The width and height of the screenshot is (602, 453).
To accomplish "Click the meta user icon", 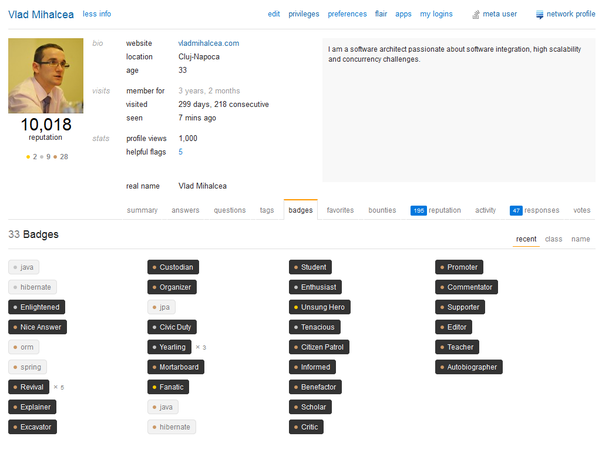I will [476, 15].
